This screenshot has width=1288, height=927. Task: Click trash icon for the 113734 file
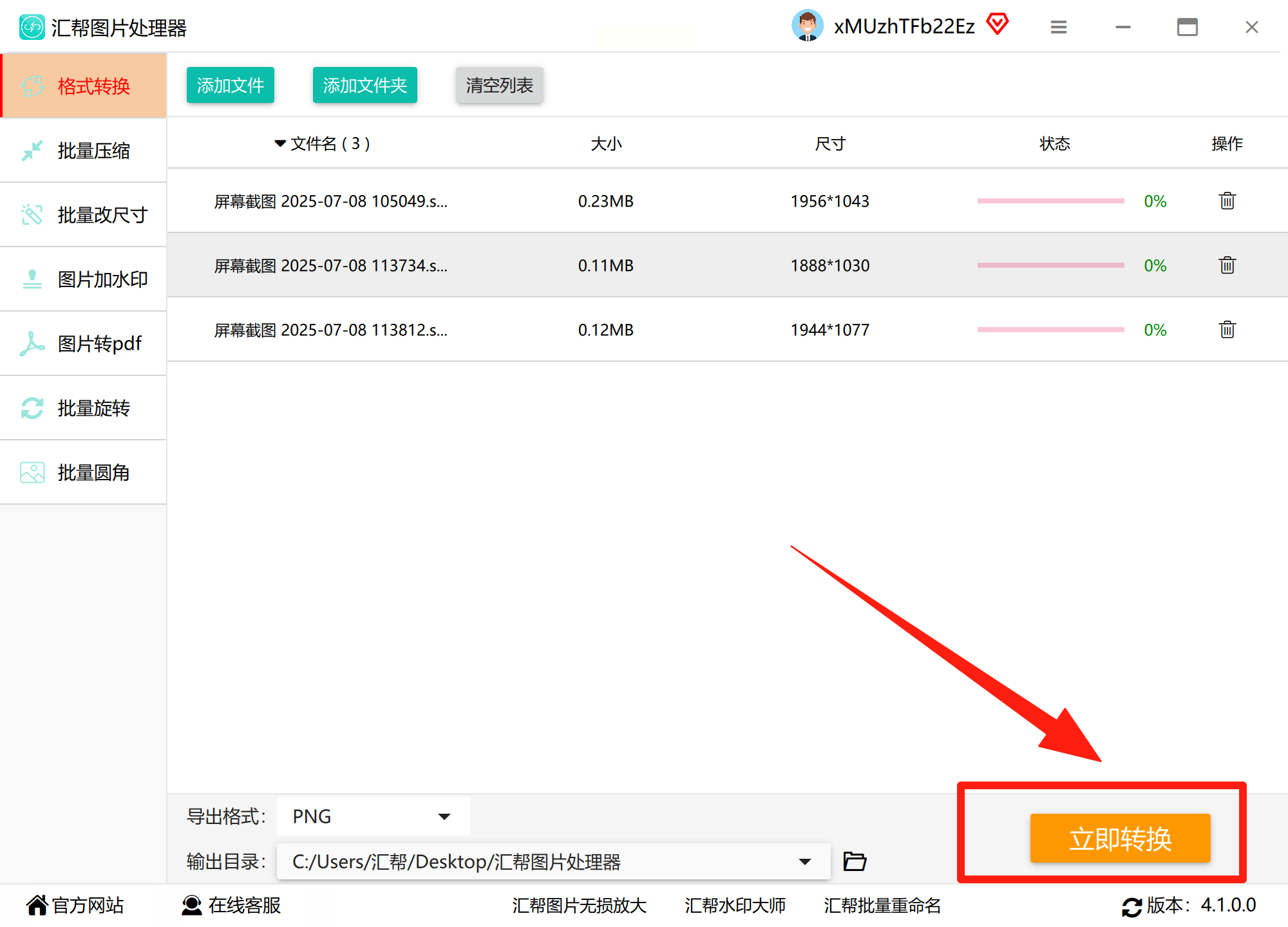[1227, 265]
